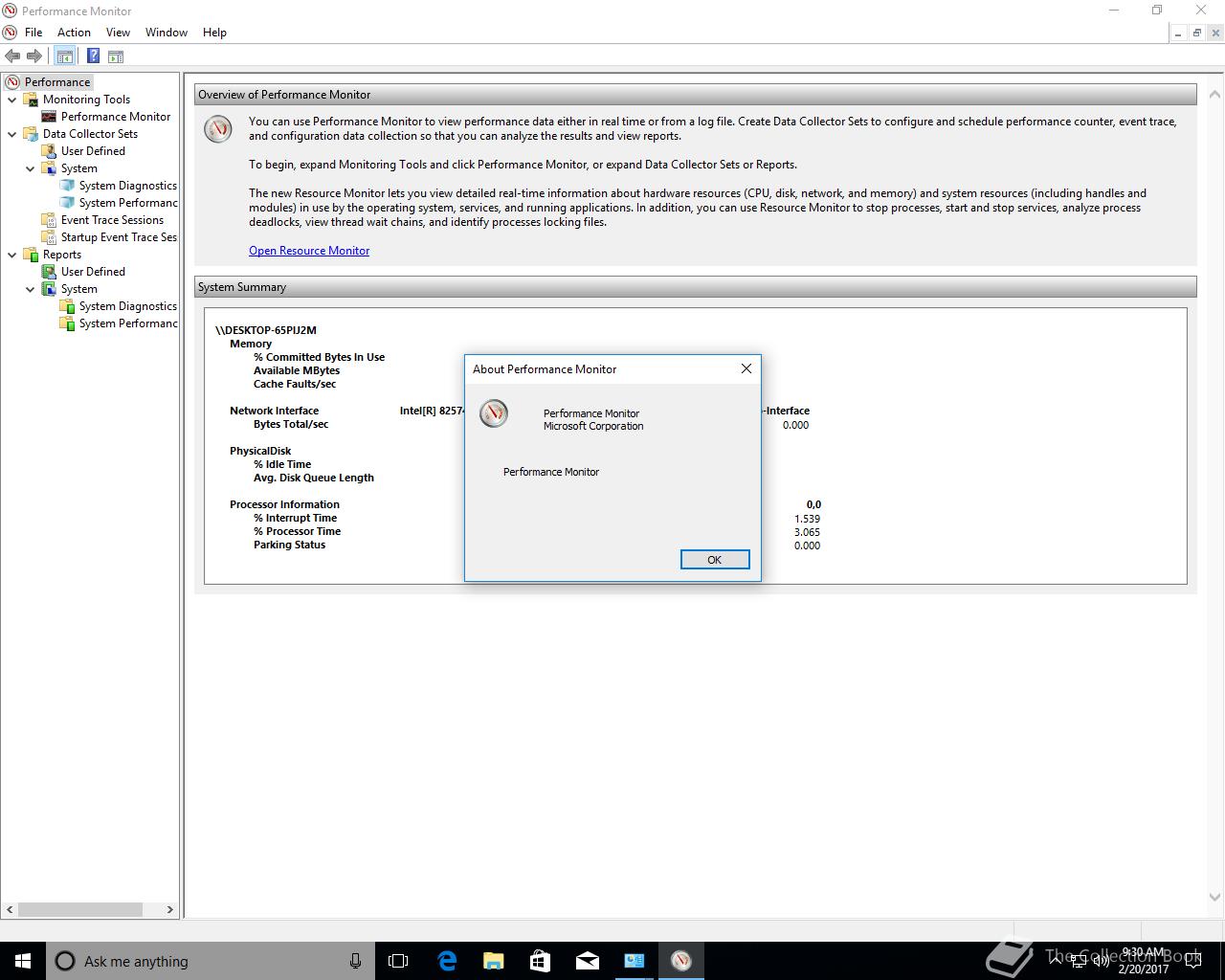Image resolution: width=1225 pixels, height=980 pixels.
Task: Click the main pane's scroll up arrow
Action: pos(1214,95)
